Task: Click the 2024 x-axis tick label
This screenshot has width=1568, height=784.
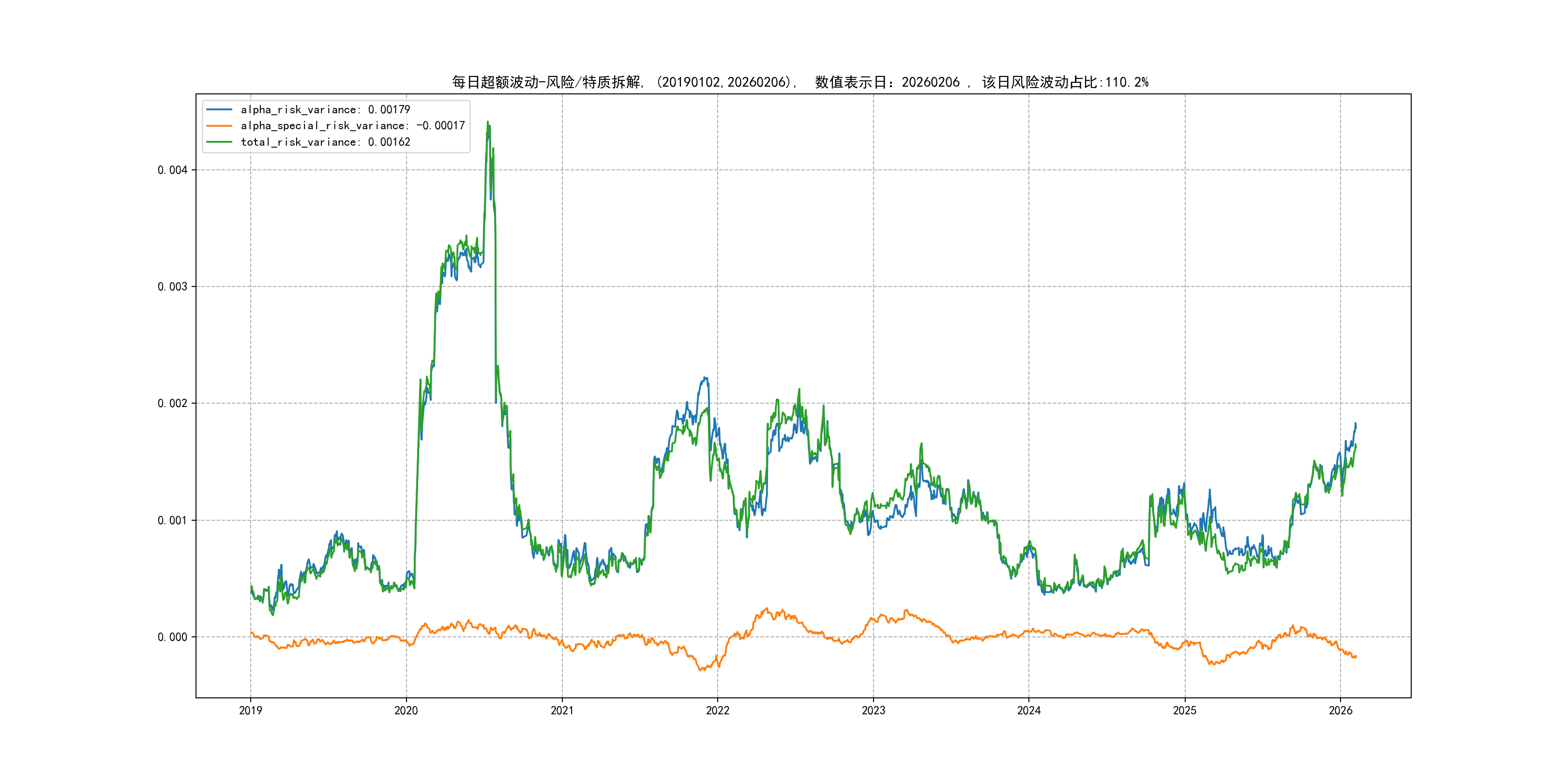Action: click(x=1029, y=710)
